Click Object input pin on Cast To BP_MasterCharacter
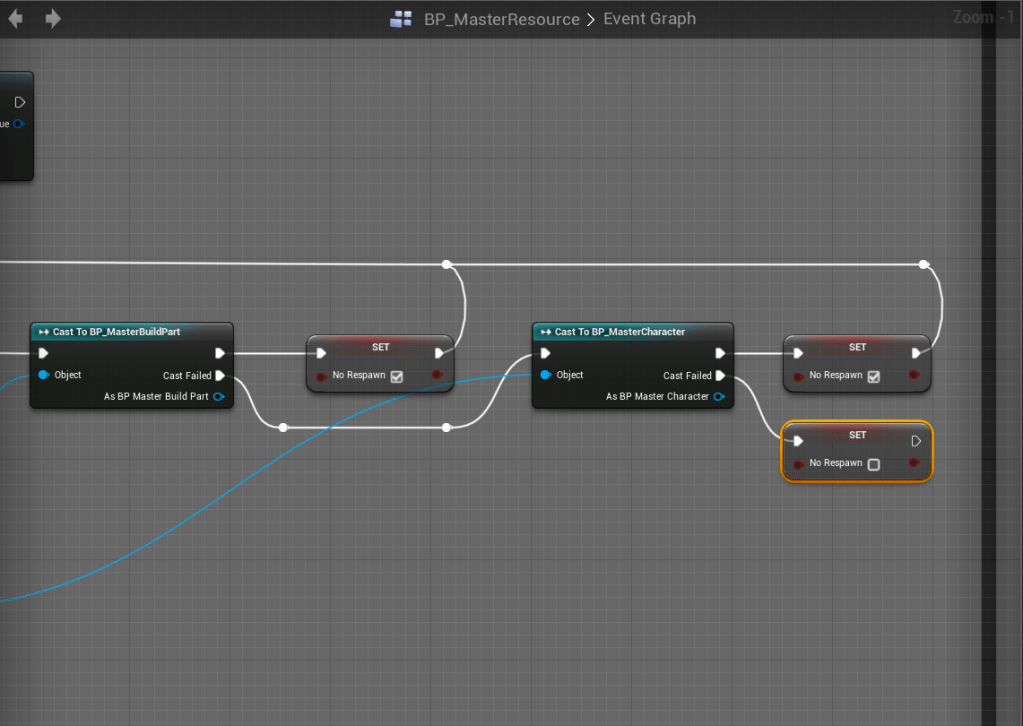 (545, 375)
